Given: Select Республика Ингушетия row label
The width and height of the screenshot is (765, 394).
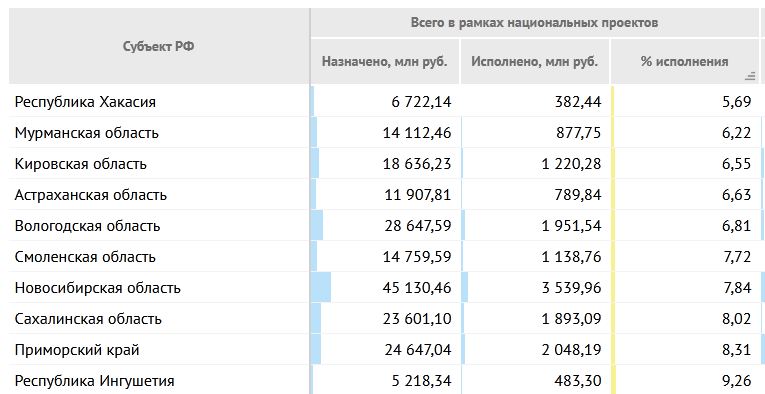Looking at the screenshot, I should (95, 380).
